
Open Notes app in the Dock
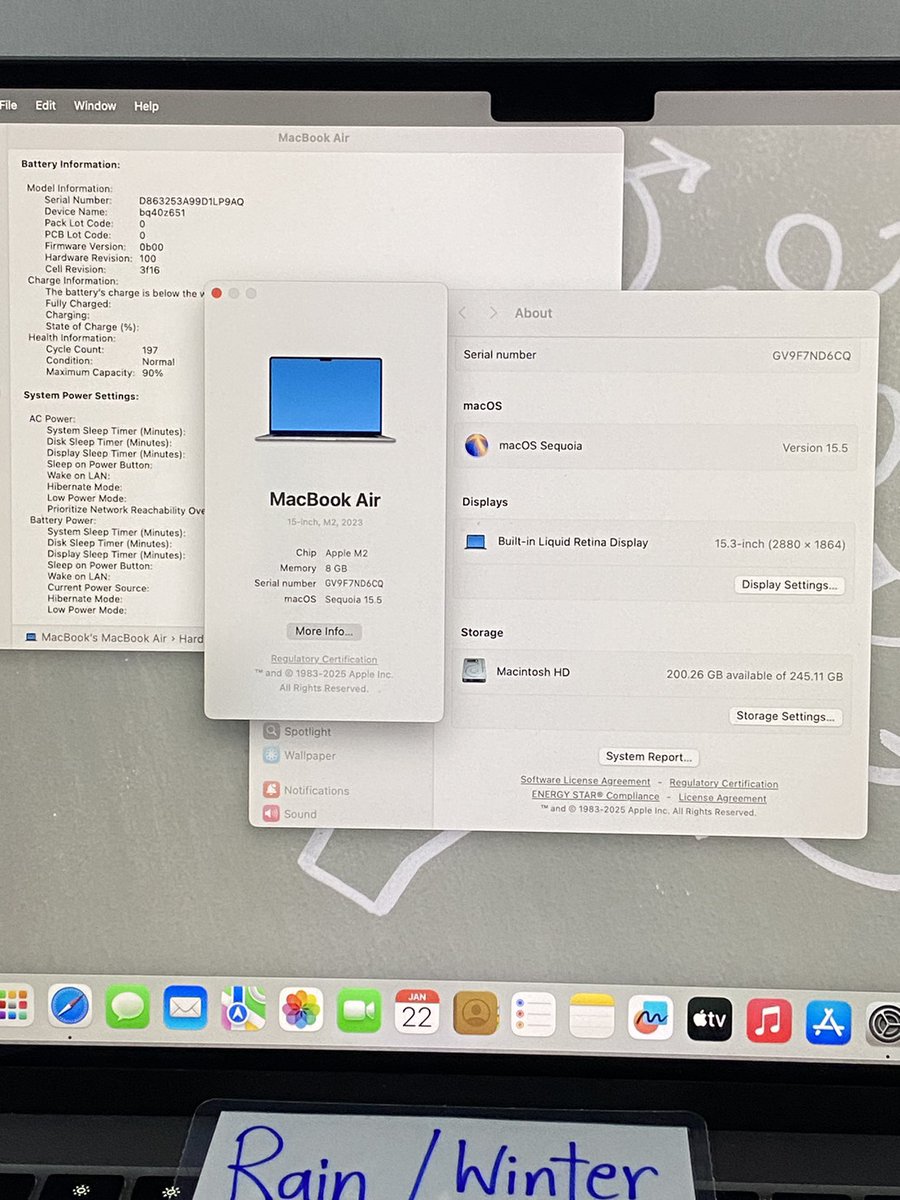click(x=592, y=1016)
